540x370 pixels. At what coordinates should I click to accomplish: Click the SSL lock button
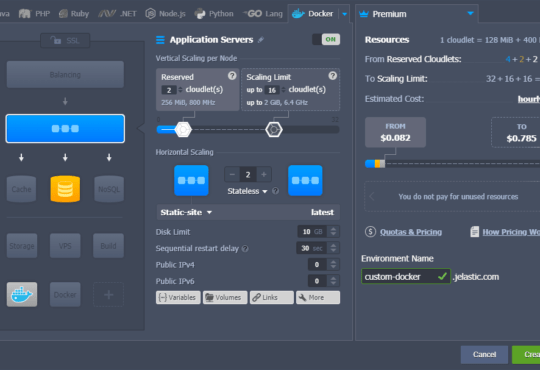pos(65,41)
